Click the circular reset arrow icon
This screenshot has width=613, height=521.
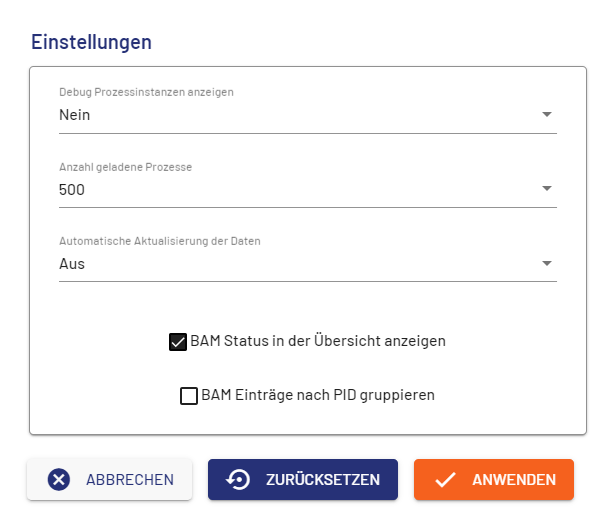coord(238,480)
